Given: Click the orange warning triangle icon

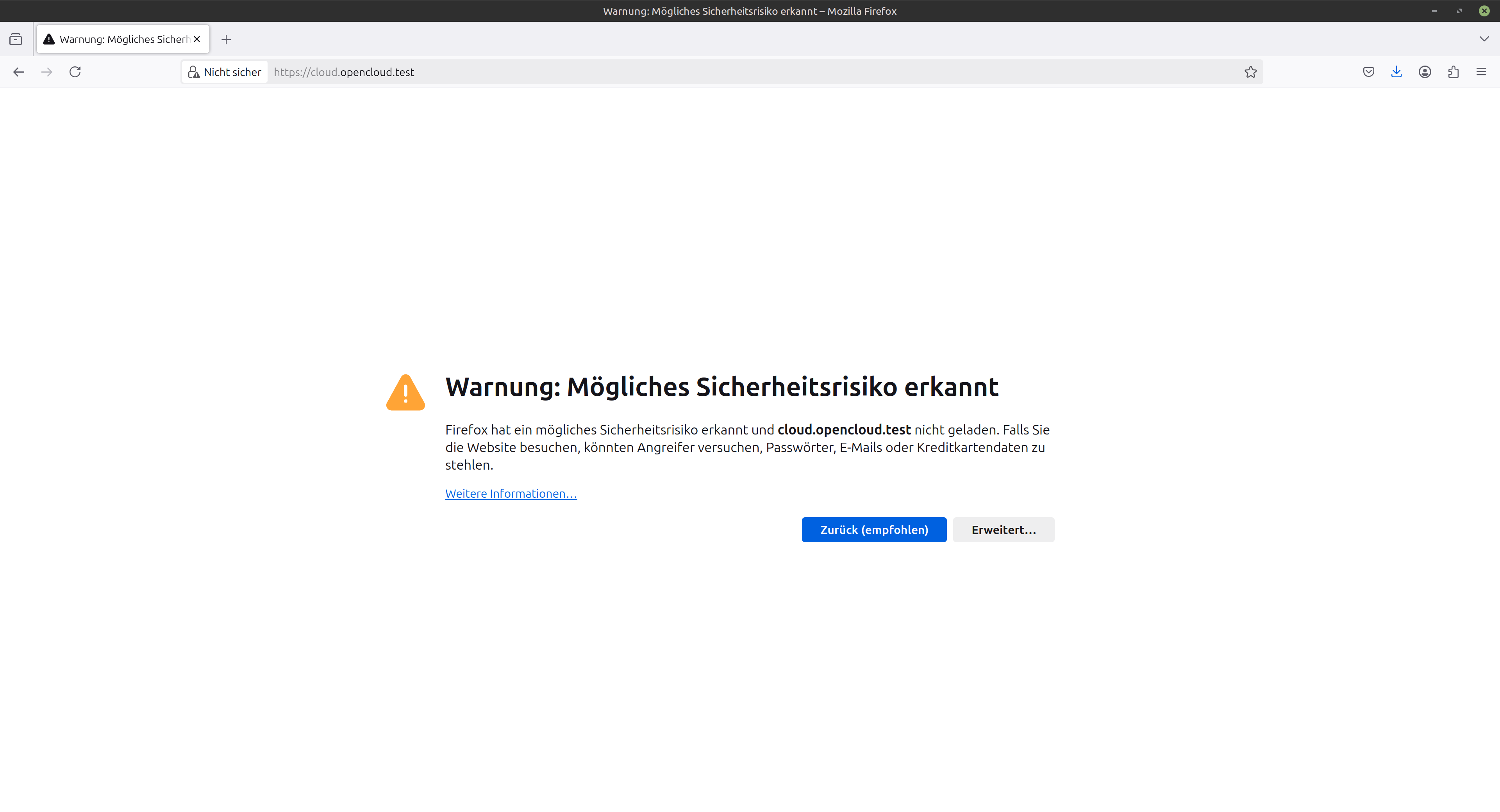Looking at the screenshot, I should click(x=406, y=392).
